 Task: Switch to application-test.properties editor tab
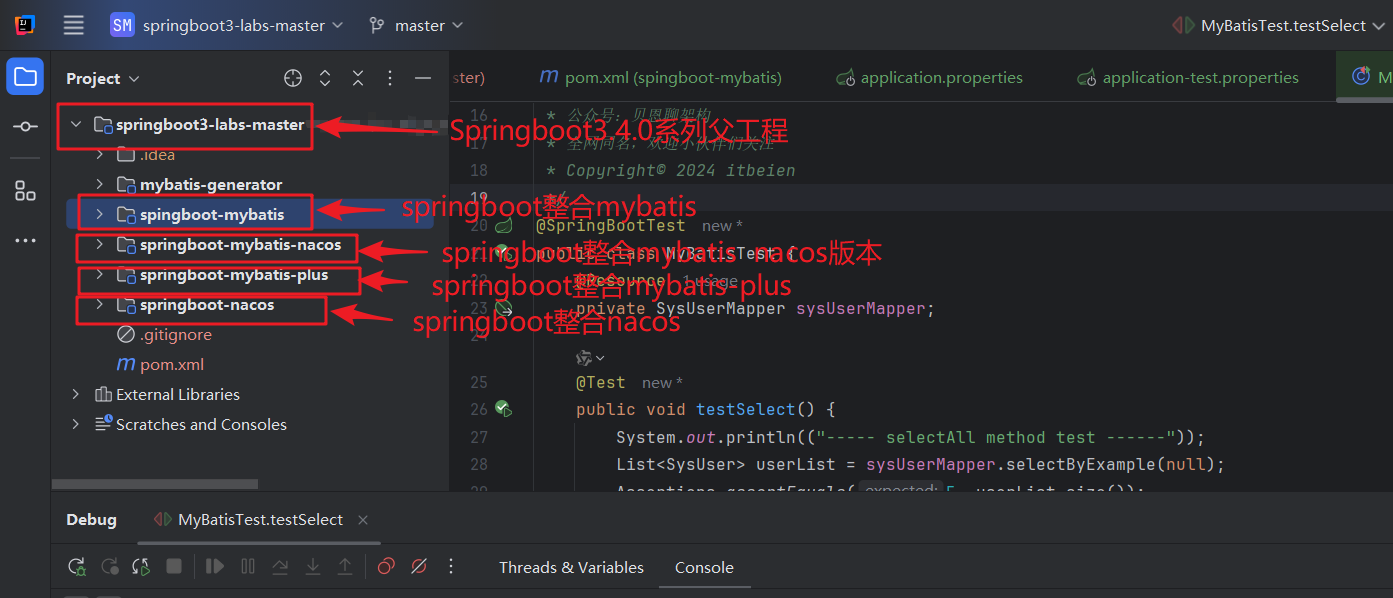pyautogui.click(x=1187, y=77)
